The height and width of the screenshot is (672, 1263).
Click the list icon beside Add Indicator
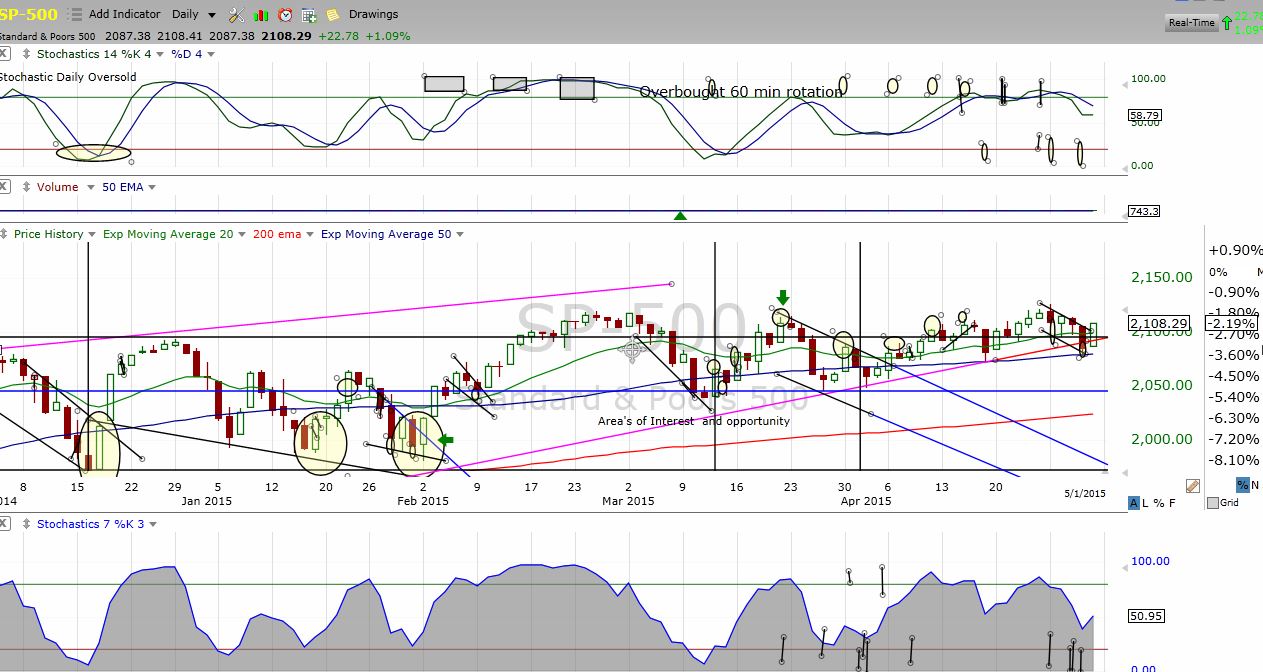(75, 15)
